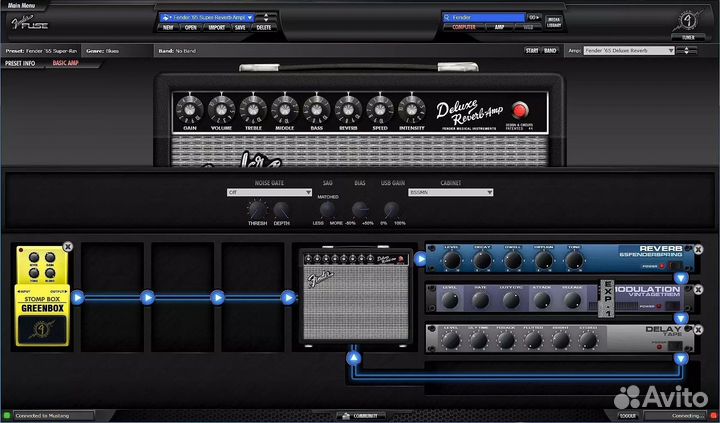Toggle the Delay rack power switch
Viewport: 720px width, 423px height.
pyautogui.click(x=675, y=346)
